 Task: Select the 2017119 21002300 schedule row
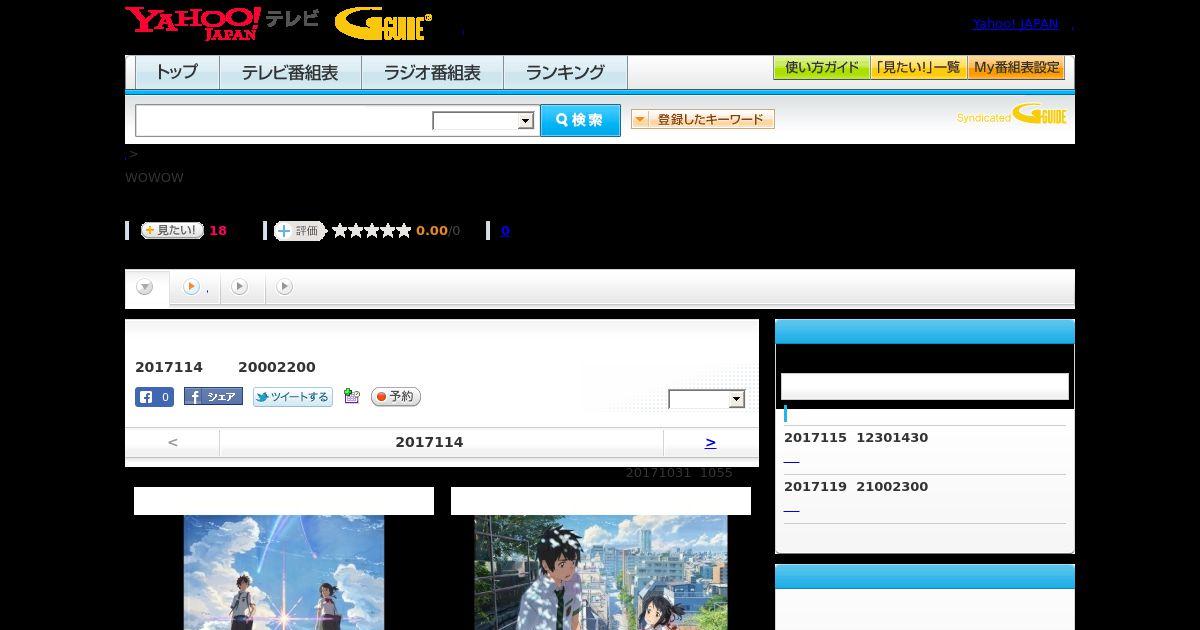856,487
